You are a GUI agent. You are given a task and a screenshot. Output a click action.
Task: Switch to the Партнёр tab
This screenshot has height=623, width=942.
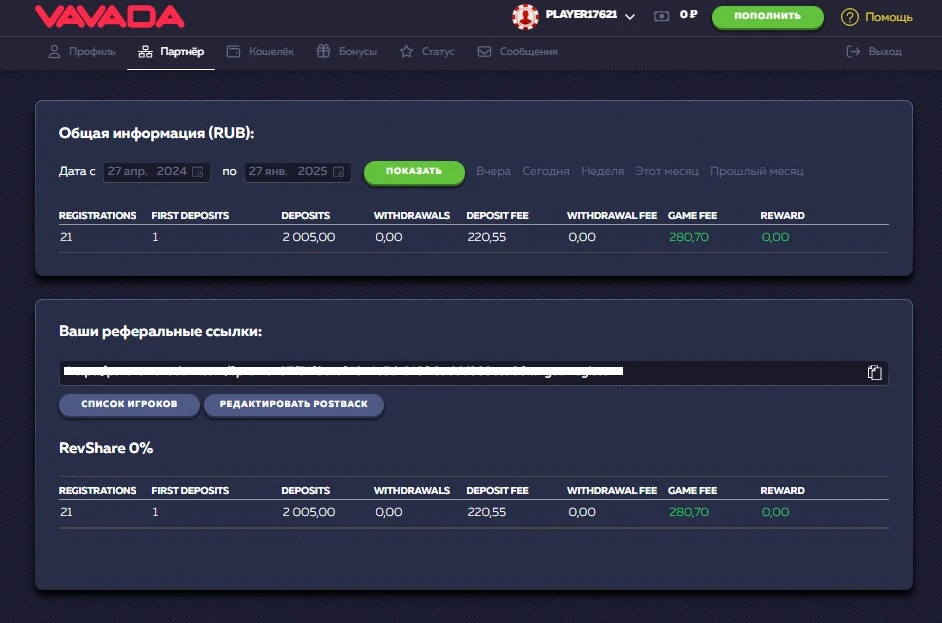(x=171, y=52)
